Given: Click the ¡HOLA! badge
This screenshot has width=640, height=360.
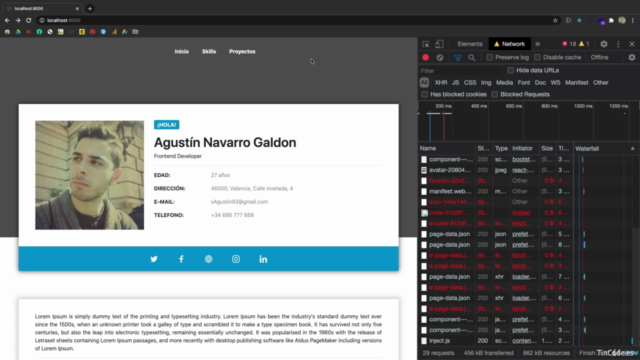Looking at the screenshot, I should (x=167, y=125).
